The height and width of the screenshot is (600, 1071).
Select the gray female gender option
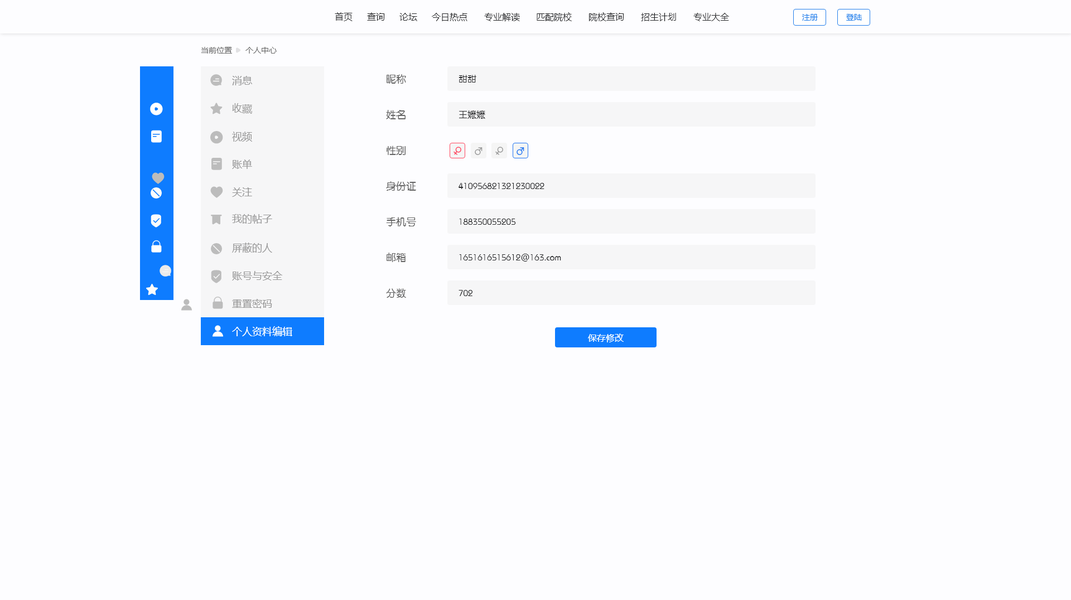point(499,150)
